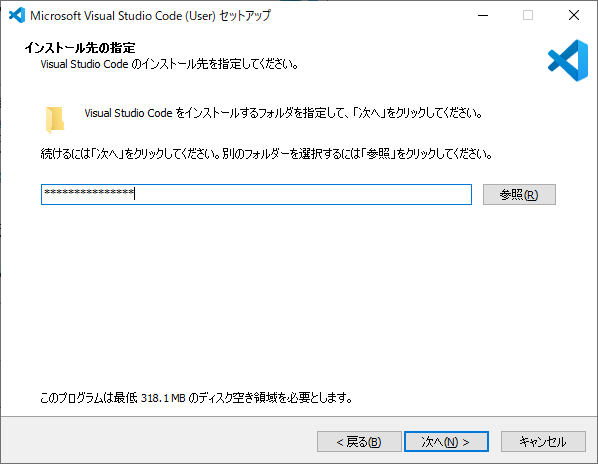Viewport: 598px width, 464px height.
Task: Proceed with the 次へ(N) button
Action: coord(446,442)
